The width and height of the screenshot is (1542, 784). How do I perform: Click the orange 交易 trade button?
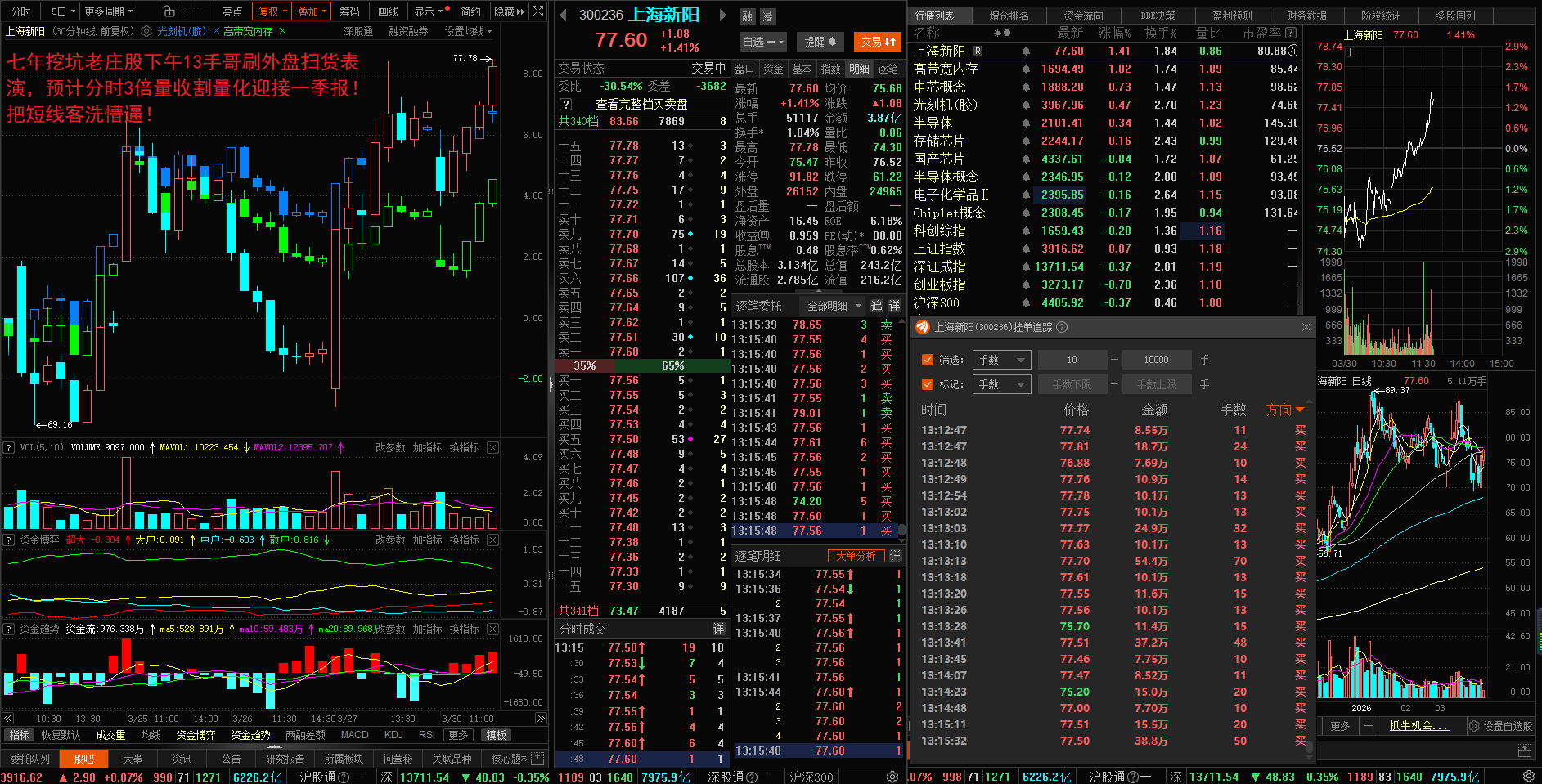click(x=877, y=42)
